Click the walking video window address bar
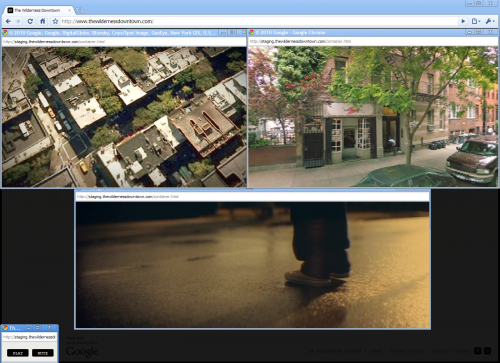This screenshot has width=500, height=363. coord(253,197)
